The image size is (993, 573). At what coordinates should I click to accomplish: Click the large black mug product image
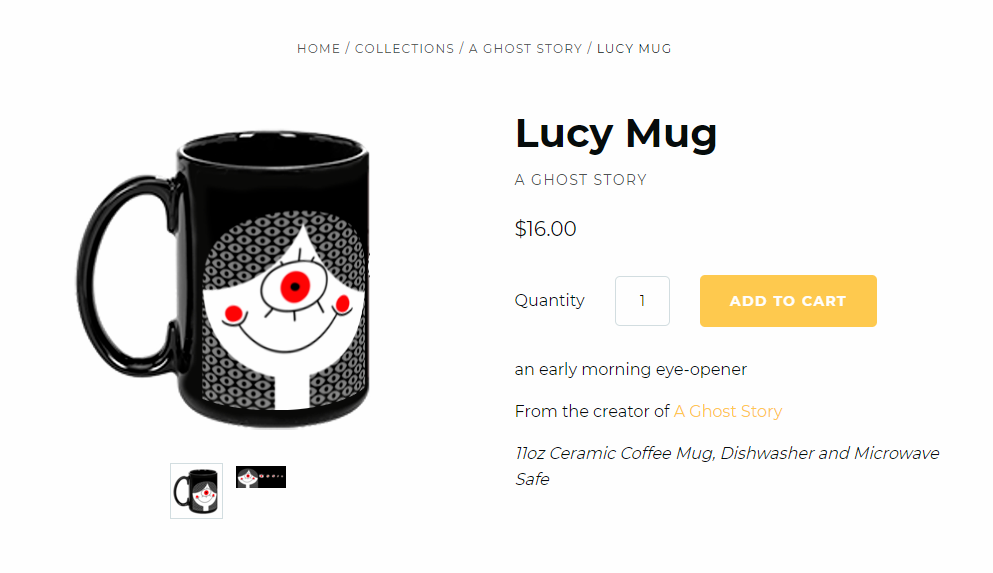223,279
